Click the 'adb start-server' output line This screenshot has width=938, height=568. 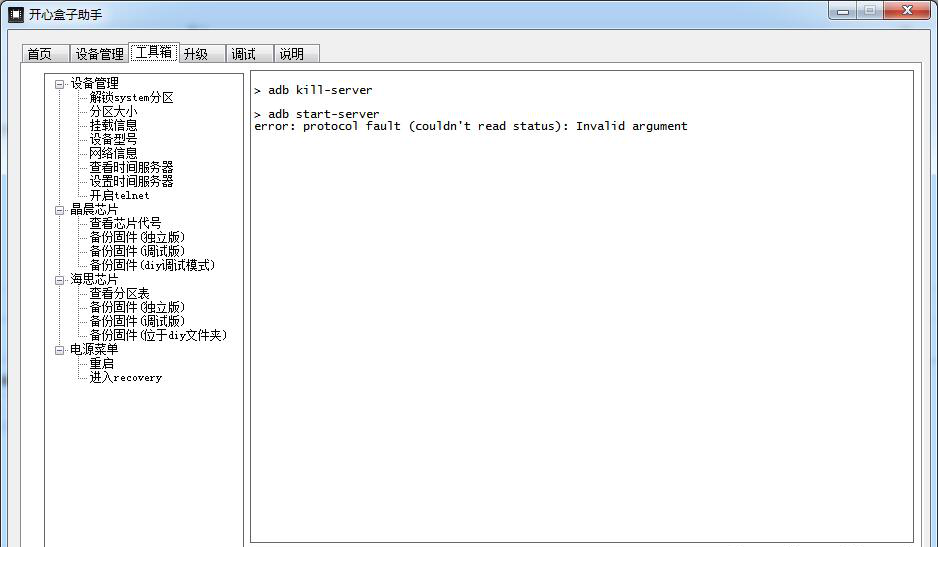[x=317, y=114]
